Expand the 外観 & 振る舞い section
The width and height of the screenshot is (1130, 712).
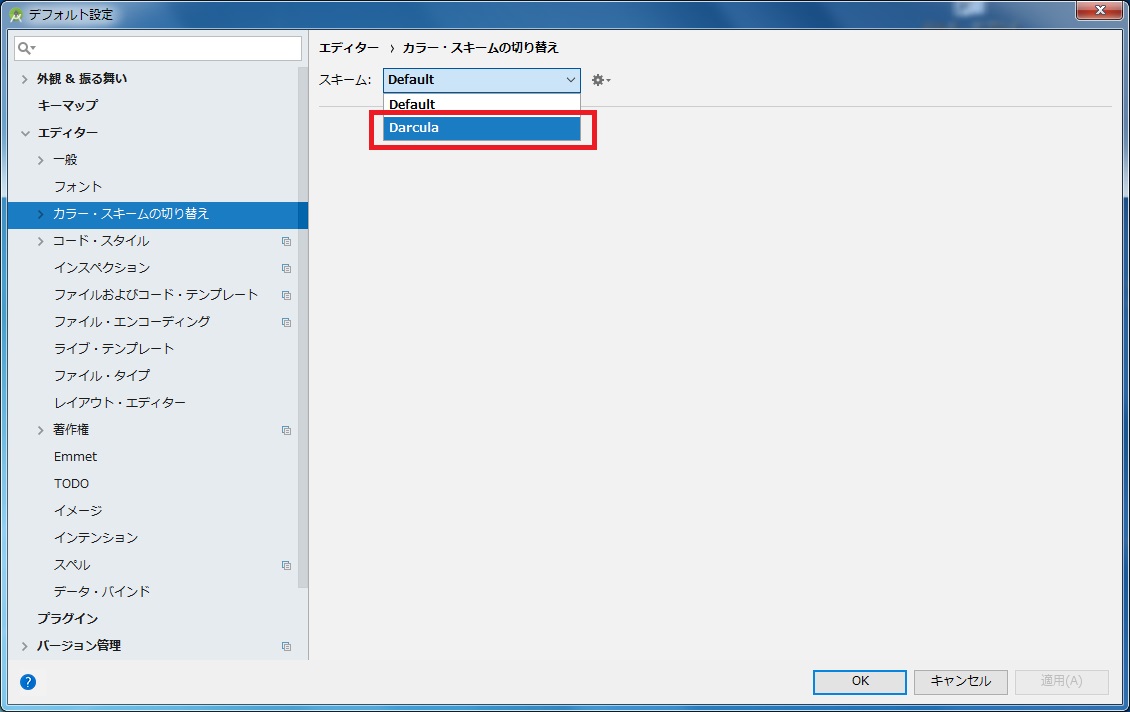coord(25,79)
